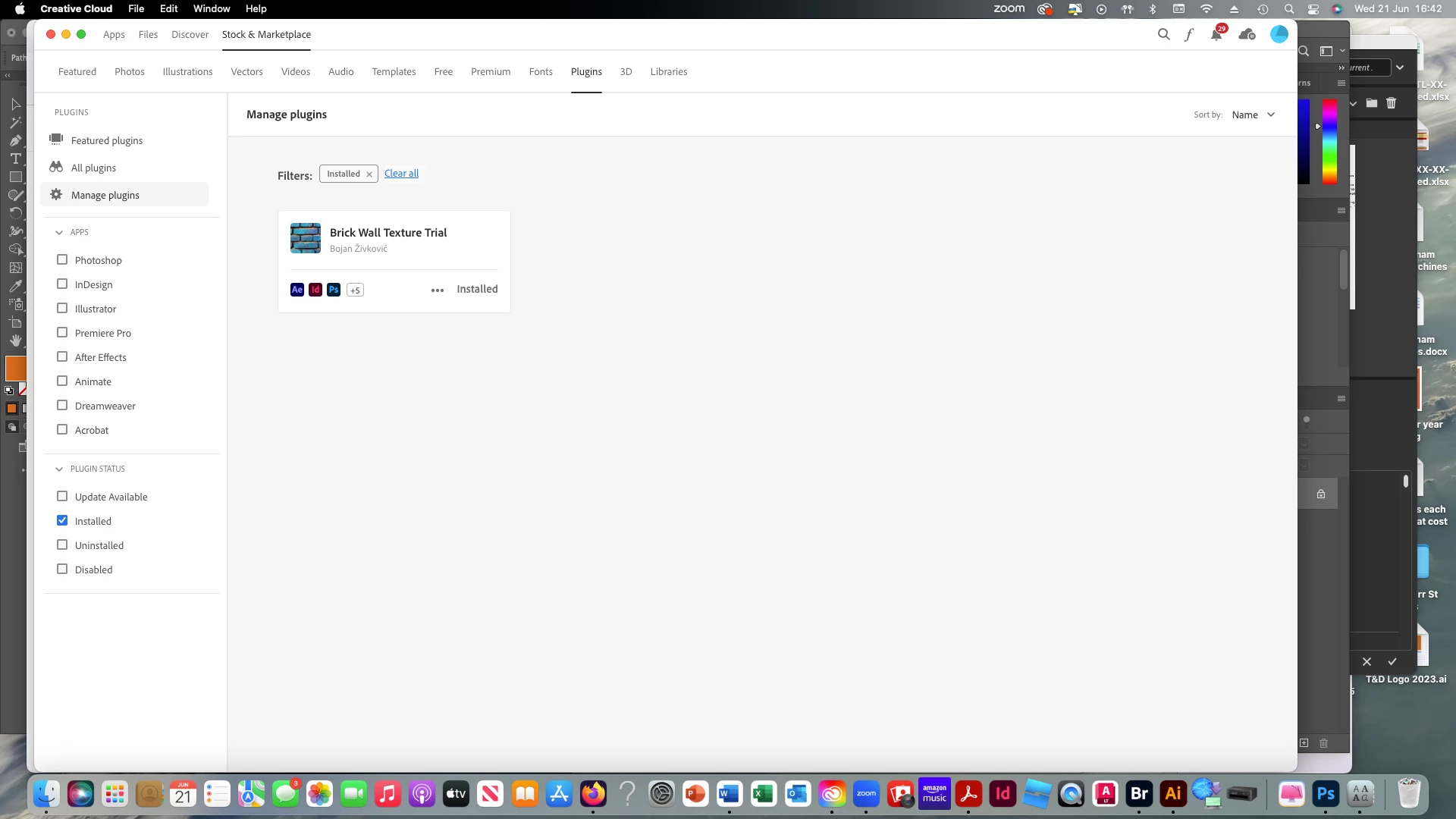Enable the Photoshop app filter checkbox
This screenshot has height=819, width=1456.
[62, 259]
